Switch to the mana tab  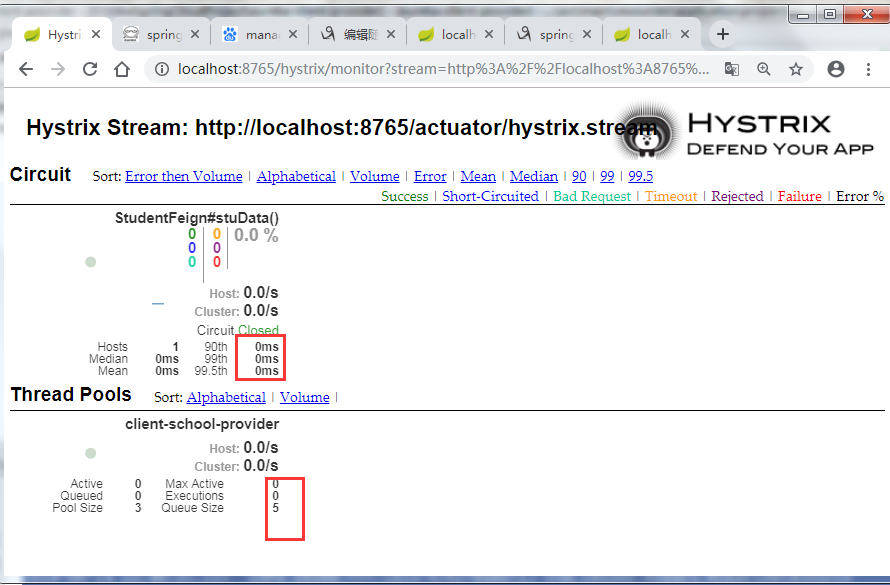(258, 35)
